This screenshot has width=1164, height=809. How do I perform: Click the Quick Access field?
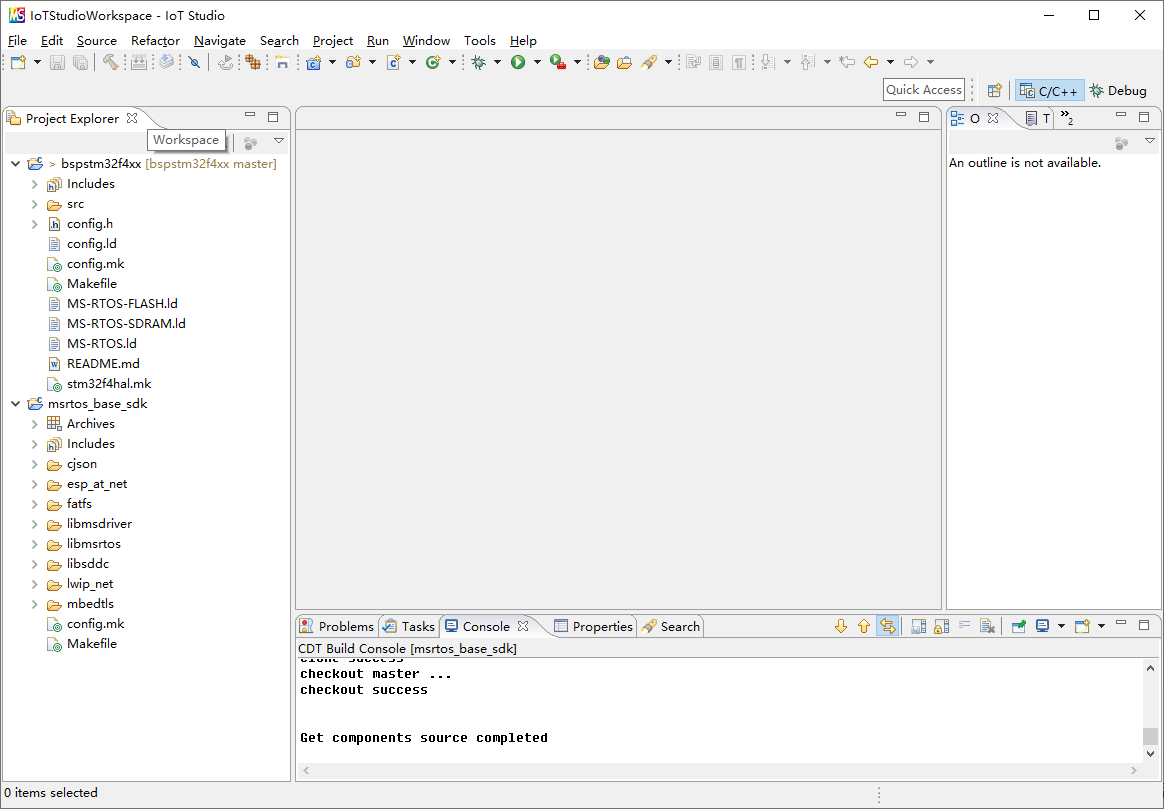click(924, 90)
